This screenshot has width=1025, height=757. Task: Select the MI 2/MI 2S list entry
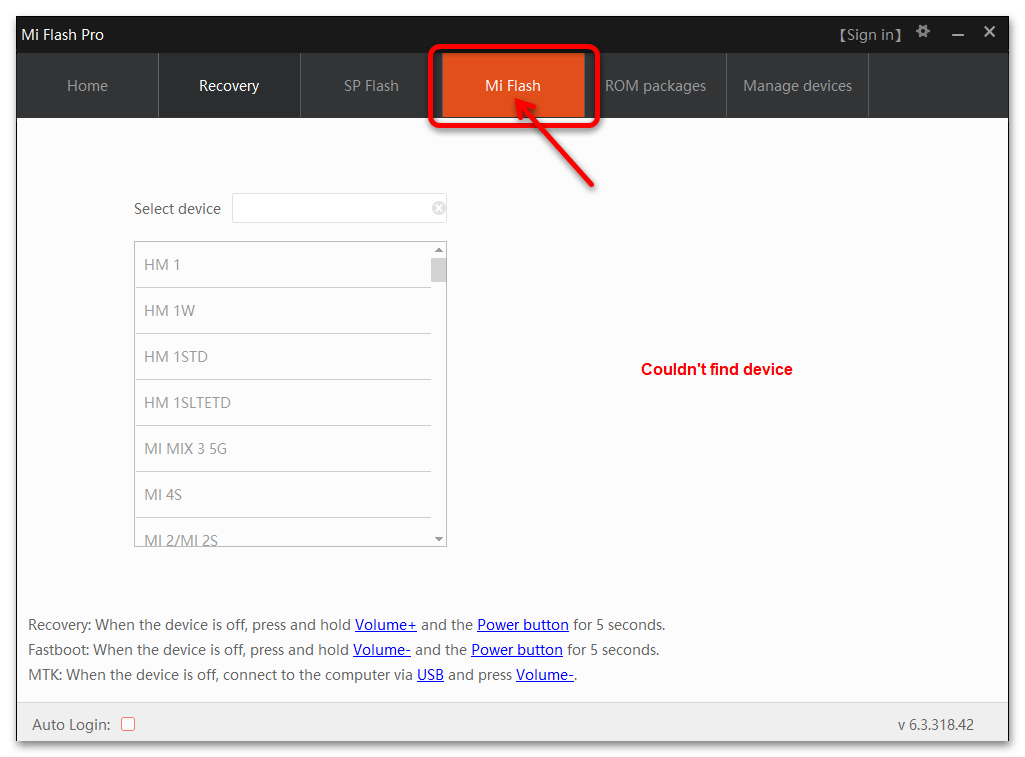pos(283,533)
